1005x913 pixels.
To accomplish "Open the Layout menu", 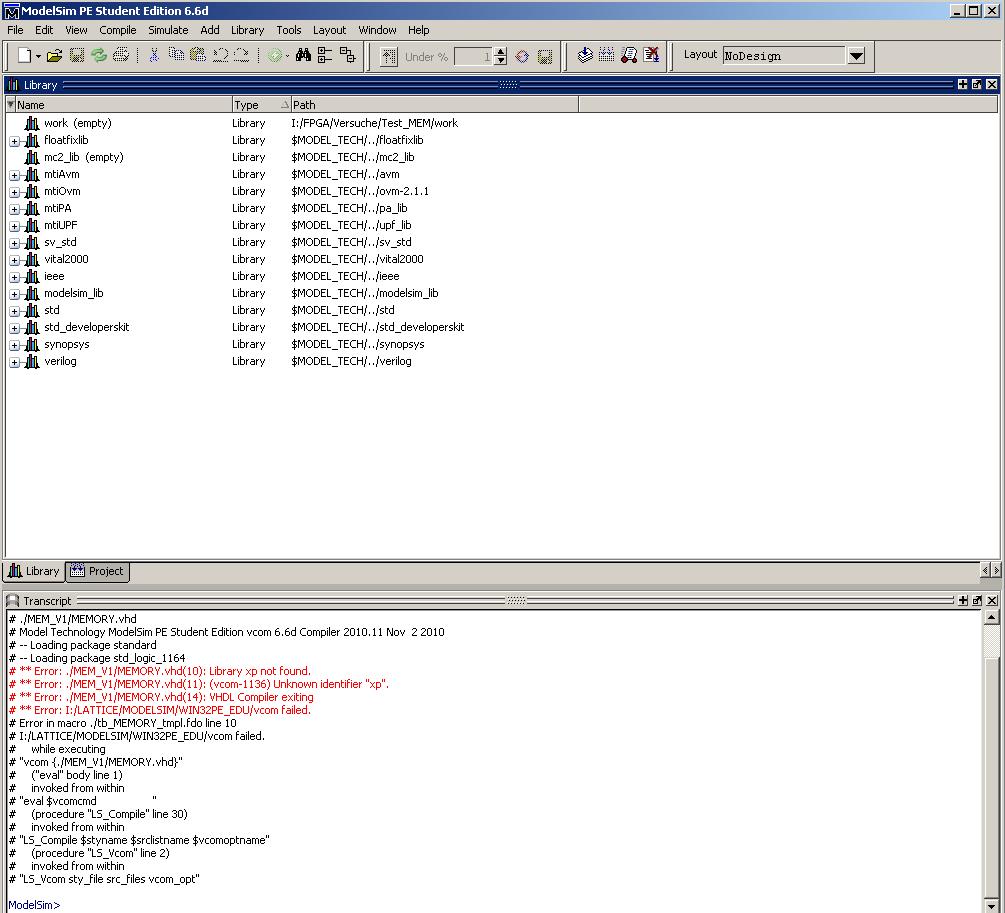I will coord(329,30).
